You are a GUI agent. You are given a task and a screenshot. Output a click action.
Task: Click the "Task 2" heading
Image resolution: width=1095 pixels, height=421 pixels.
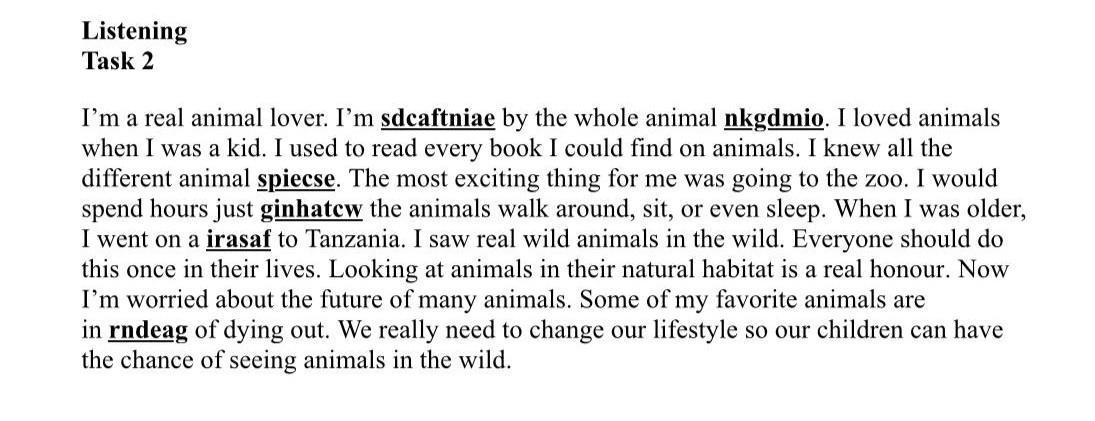pyautogui.click(x=118, y=61)
